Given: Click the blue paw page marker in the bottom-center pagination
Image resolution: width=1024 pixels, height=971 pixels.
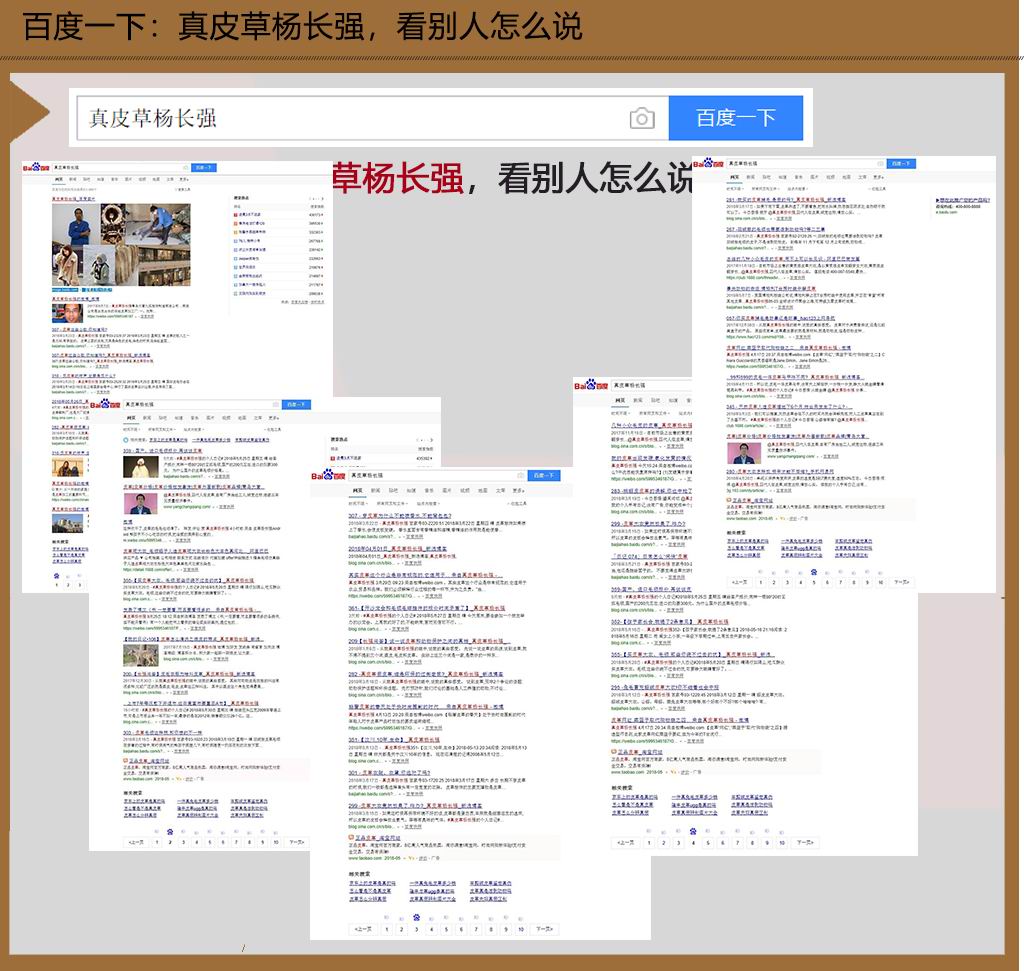Looking at the screenshot, I should 416,917.
